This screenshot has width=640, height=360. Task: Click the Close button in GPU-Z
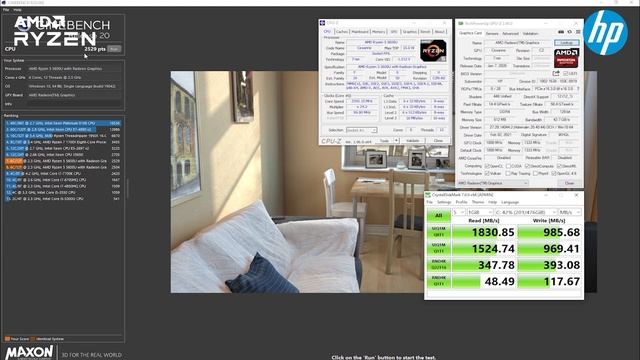[569, 183]
